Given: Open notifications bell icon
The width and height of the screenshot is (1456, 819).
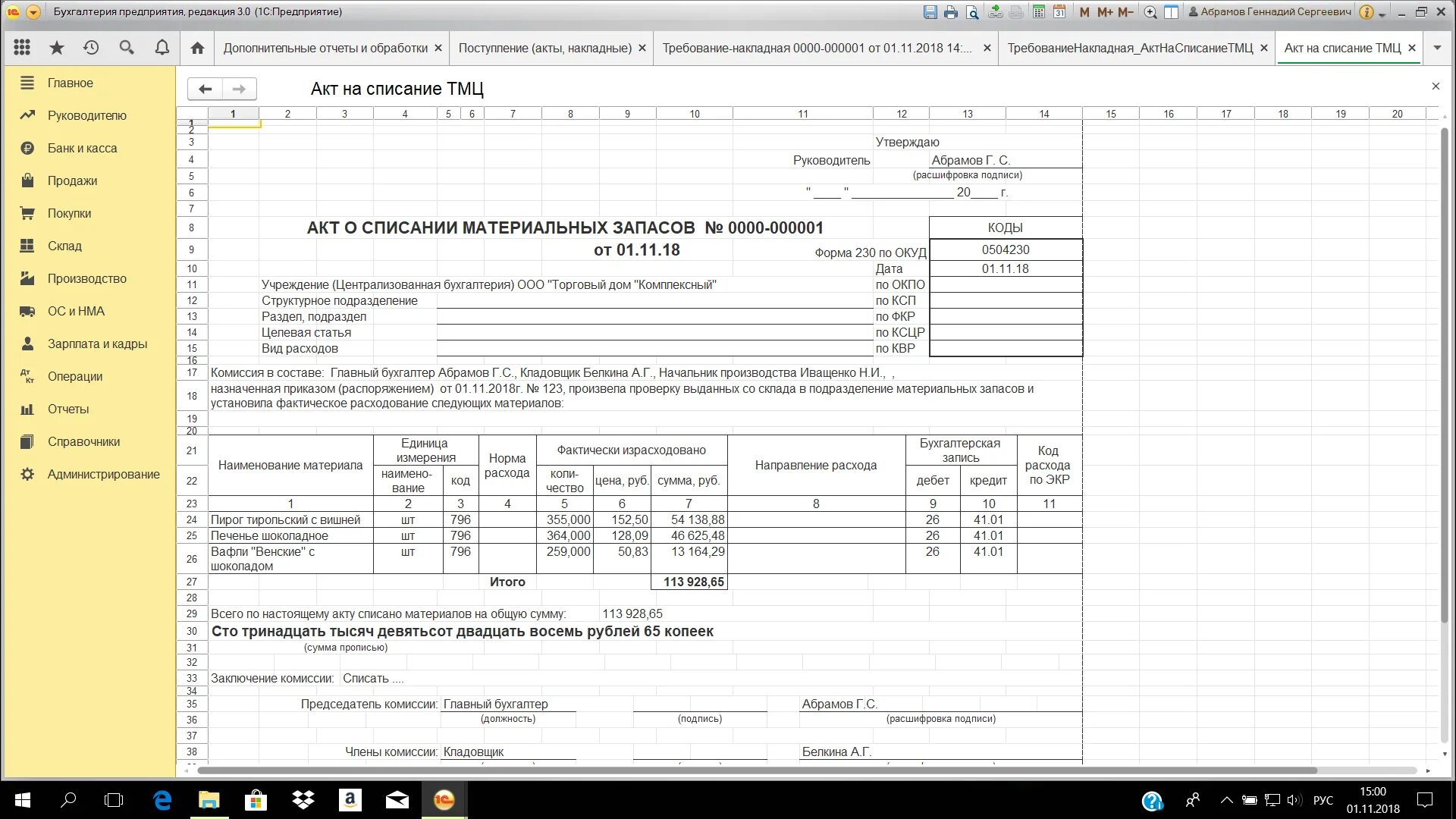Looking at the screenshot, I should pyautogui.click(x=162, y=48).
